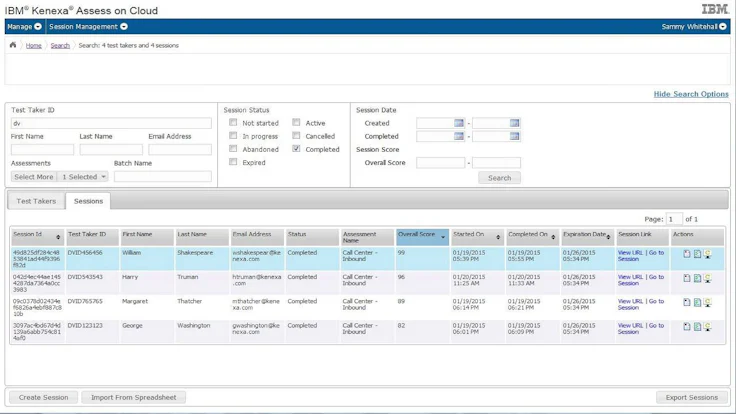
Task: Expand the 1 Selected assessments dropdown
Action: click(83, 177)
